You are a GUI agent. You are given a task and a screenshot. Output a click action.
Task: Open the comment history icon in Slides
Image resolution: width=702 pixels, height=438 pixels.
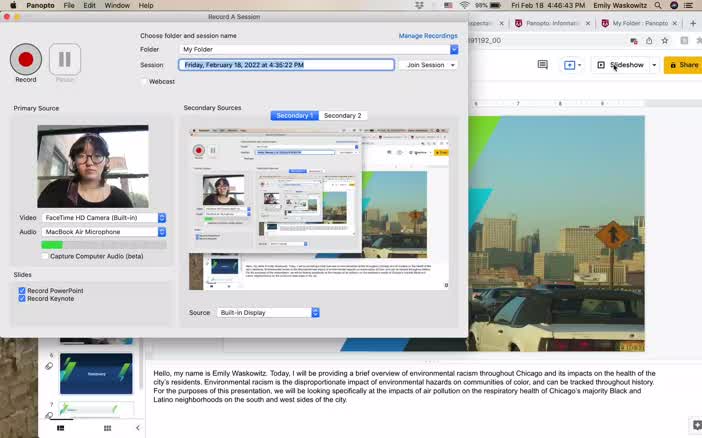(x=542, y=65)
